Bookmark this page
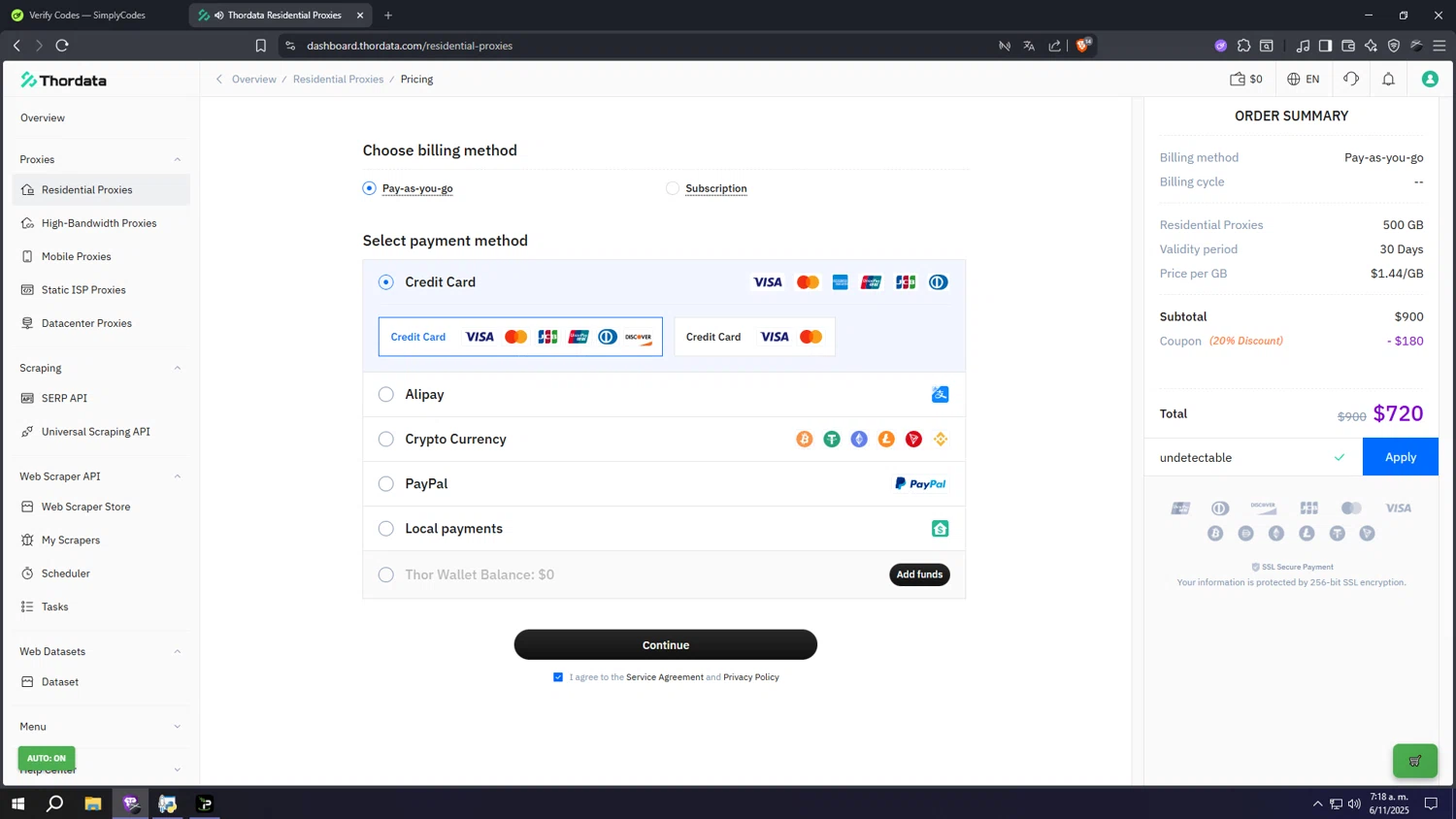This screenshot has width=1456, height=819. point(260,46)
